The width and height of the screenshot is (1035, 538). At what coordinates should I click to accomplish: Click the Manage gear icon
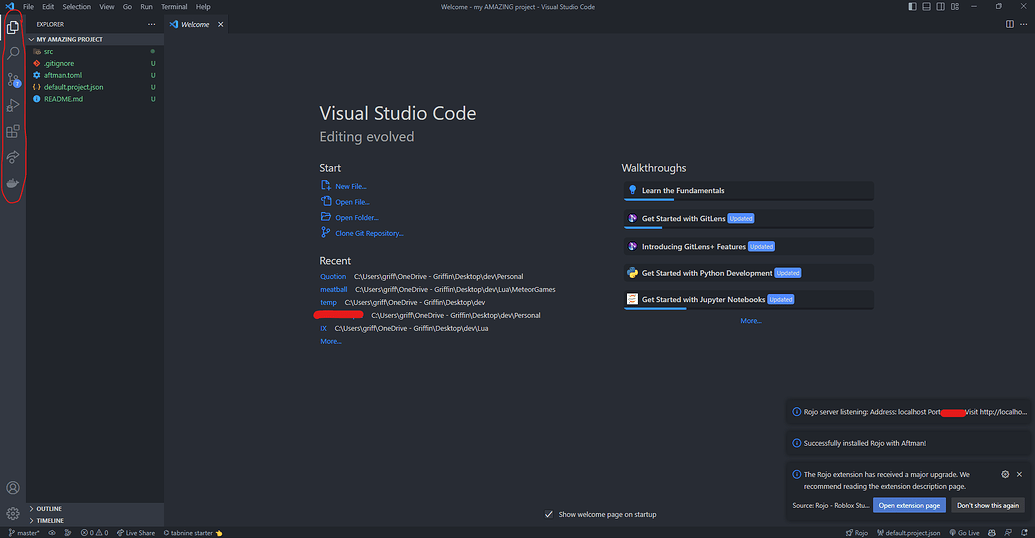pos(13,513)
